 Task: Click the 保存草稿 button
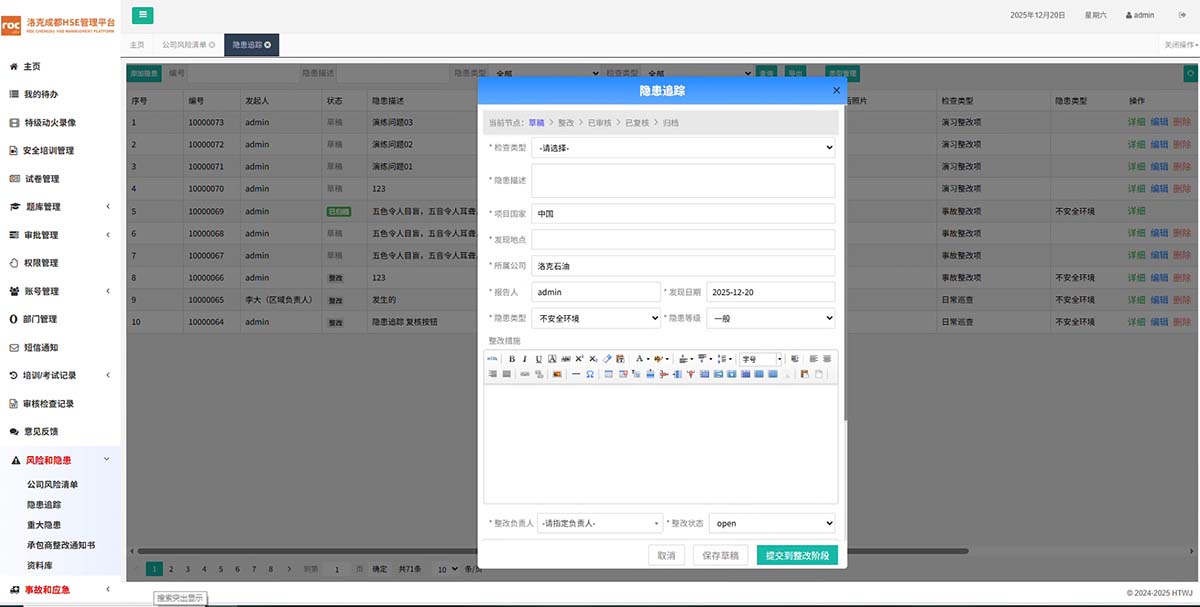point(720,555)
